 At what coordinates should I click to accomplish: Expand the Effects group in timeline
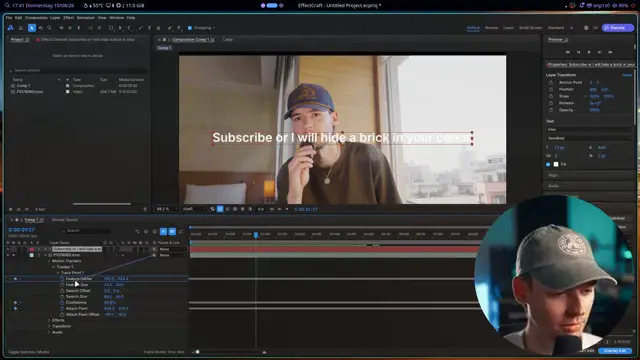coord(49,320)
